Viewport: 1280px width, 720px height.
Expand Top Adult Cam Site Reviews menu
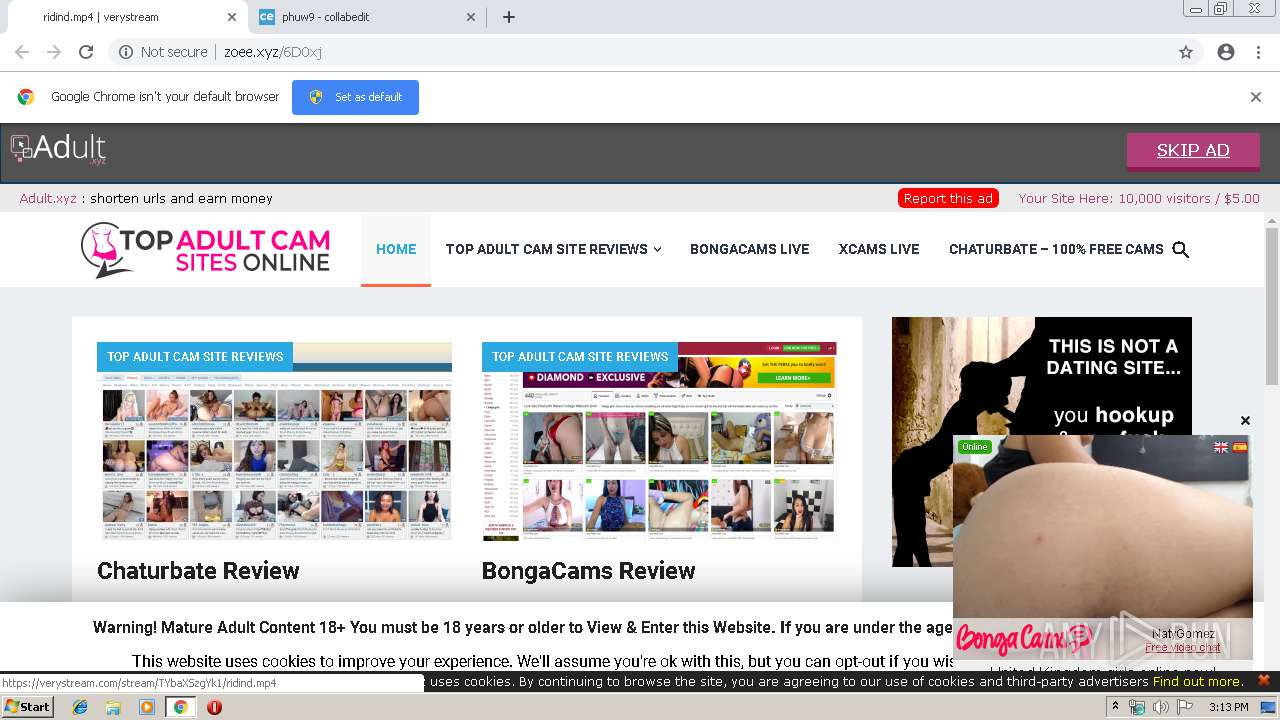coord(553,249)
